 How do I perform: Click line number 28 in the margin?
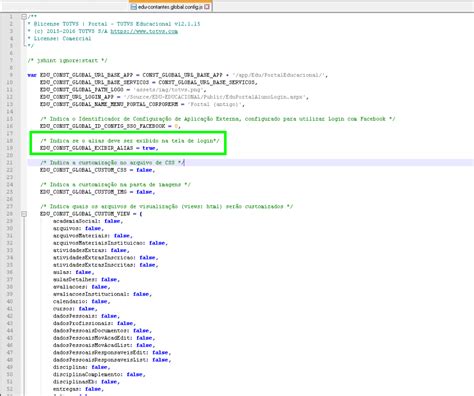click(x=9, y=214)
